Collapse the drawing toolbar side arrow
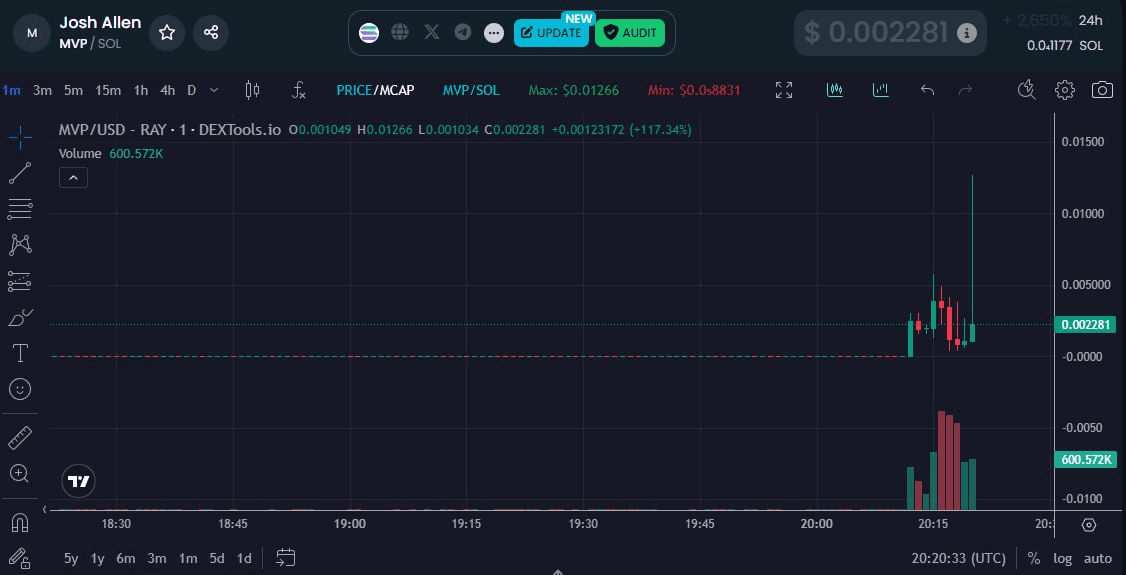The width and height of the screenshot is (1126, 575). click(x=45, y=510)
